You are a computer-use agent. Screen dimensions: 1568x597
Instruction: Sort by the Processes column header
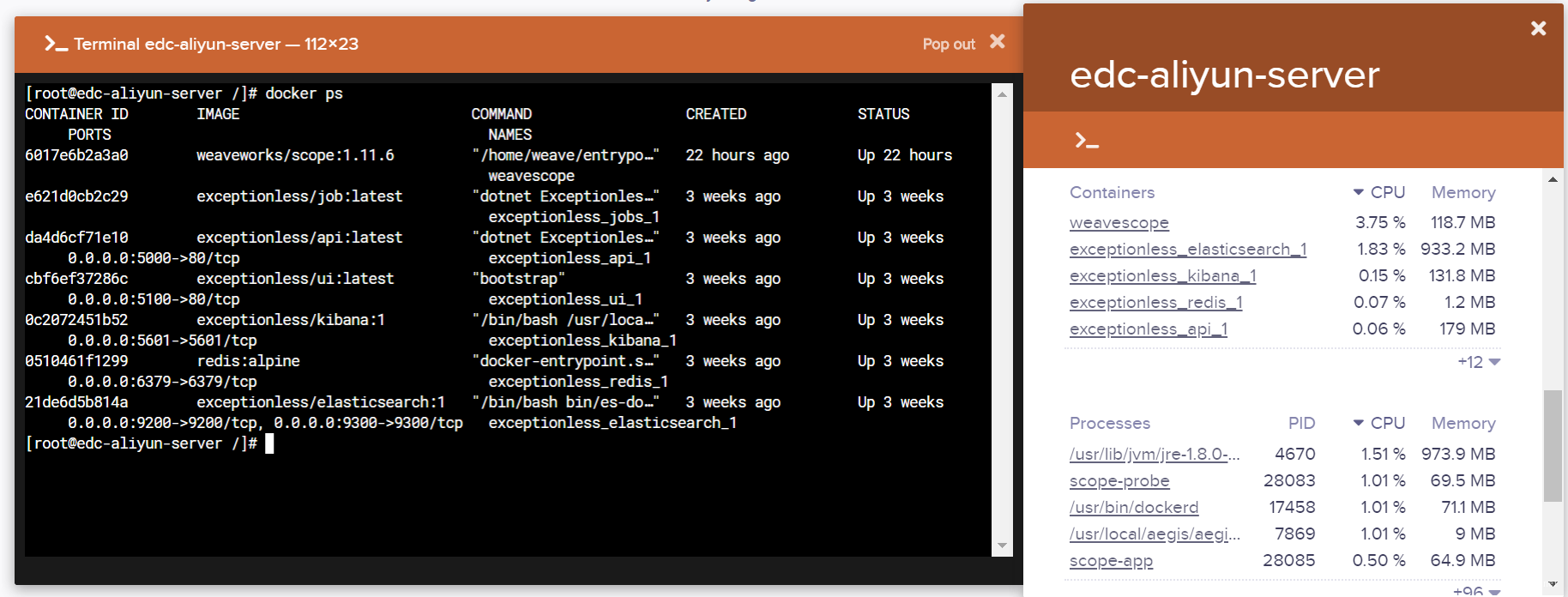tap(1110, 423)
